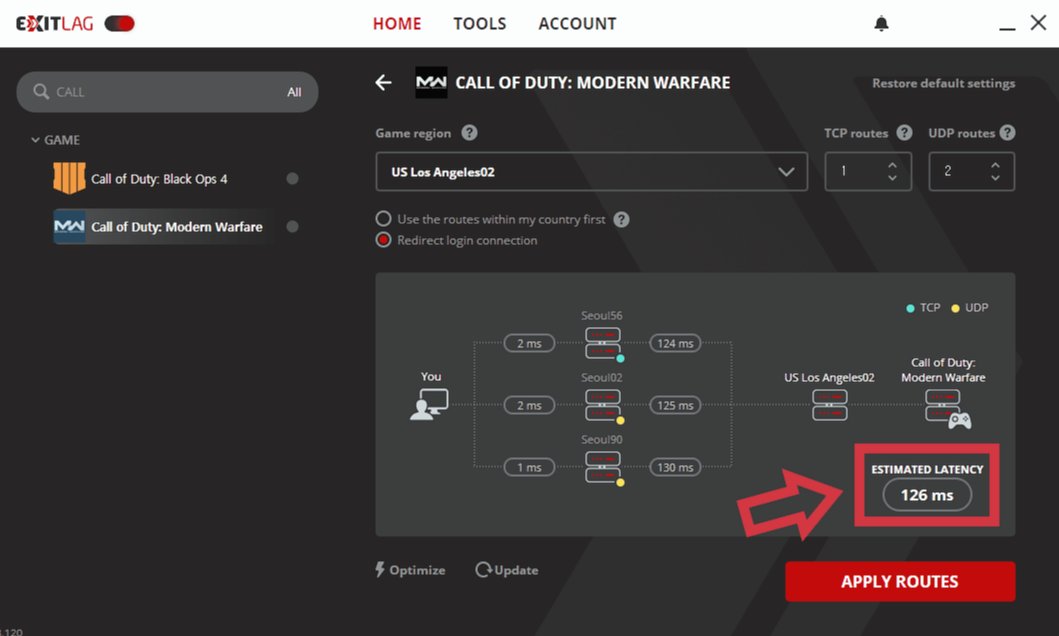The width and height of the screenshot is (1059, 636).
Task: Click the Update label
Action: pyautogui.click(x=516, y=570)
